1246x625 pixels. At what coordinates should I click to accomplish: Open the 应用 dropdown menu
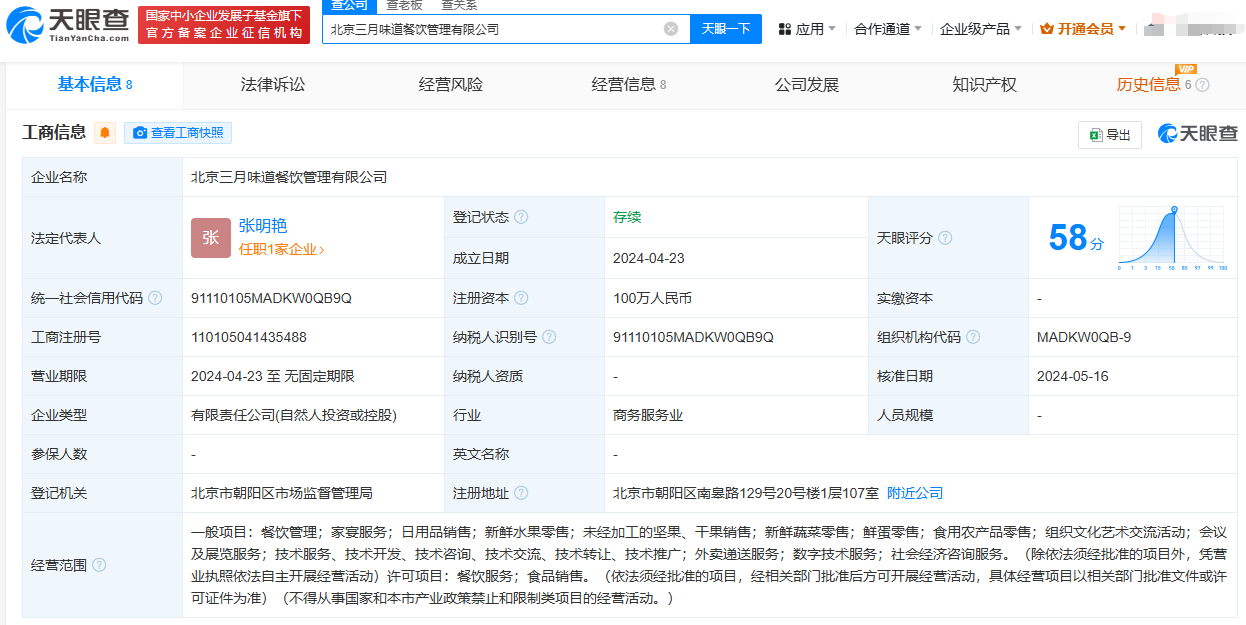coord(808,29)
